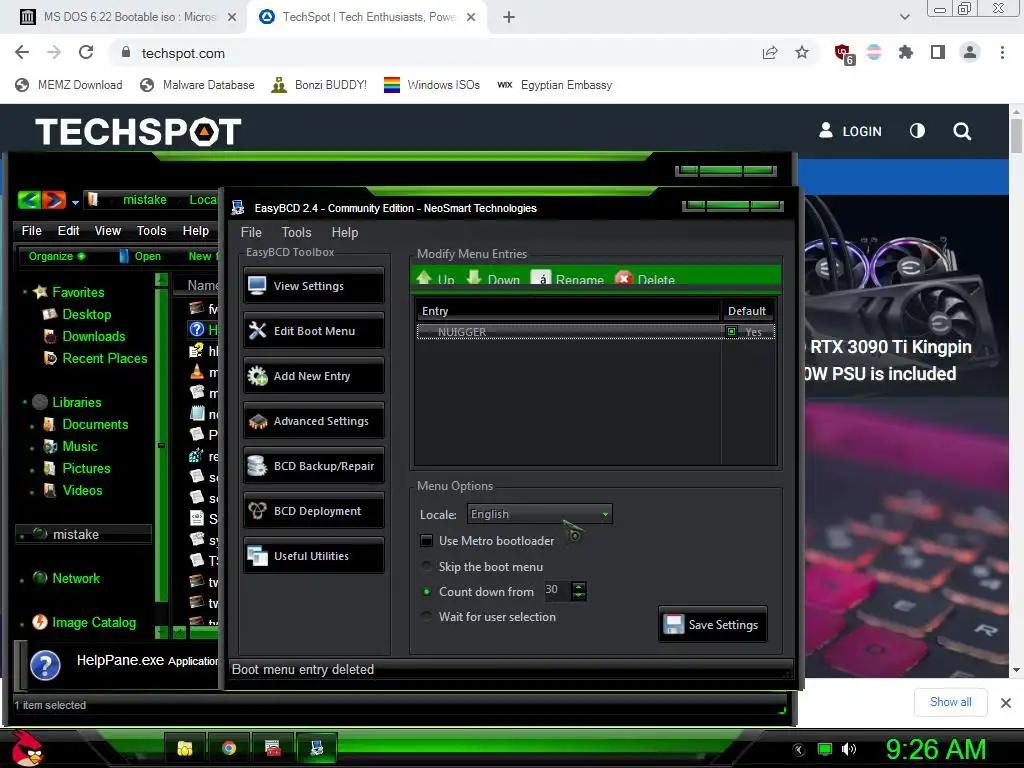This screenshot has width=1024, height=768.
Task: Enable Use Metro bootloader checkbox
Action: pos(426,541)
